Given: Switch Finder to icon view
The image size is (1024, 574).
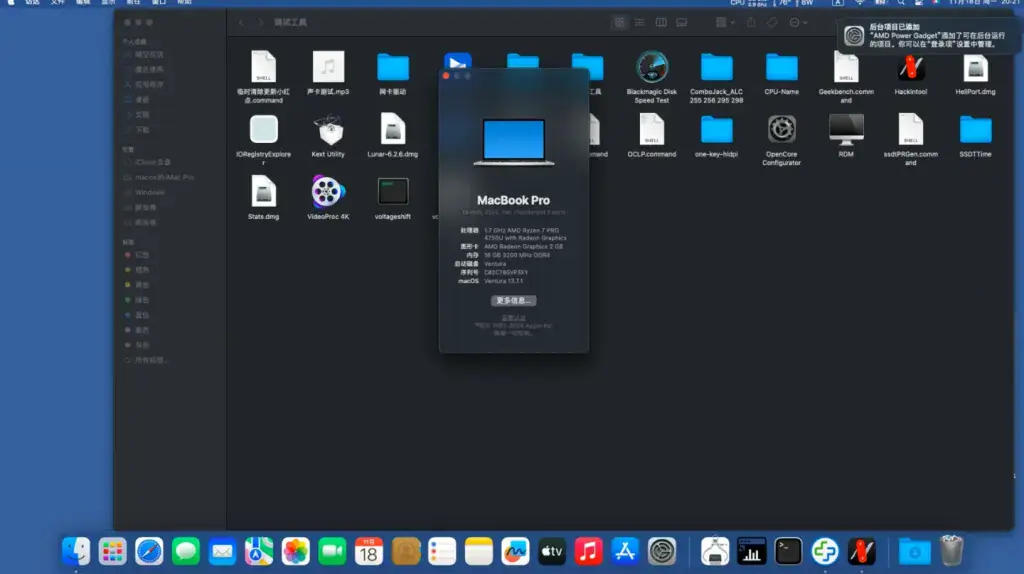Looking at the screenshot, I should (619, 22).
